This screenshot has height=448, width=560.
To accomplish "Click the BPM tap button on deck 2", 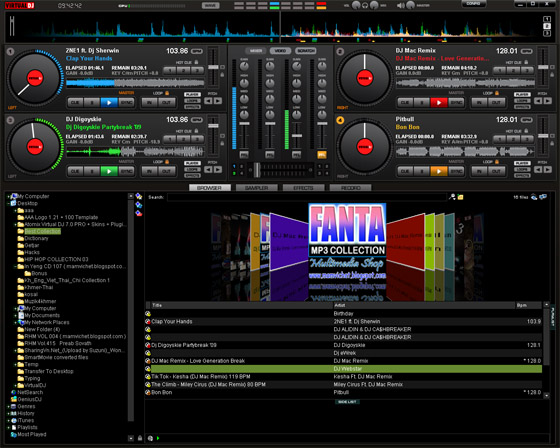I will click(x=527, y=51).
